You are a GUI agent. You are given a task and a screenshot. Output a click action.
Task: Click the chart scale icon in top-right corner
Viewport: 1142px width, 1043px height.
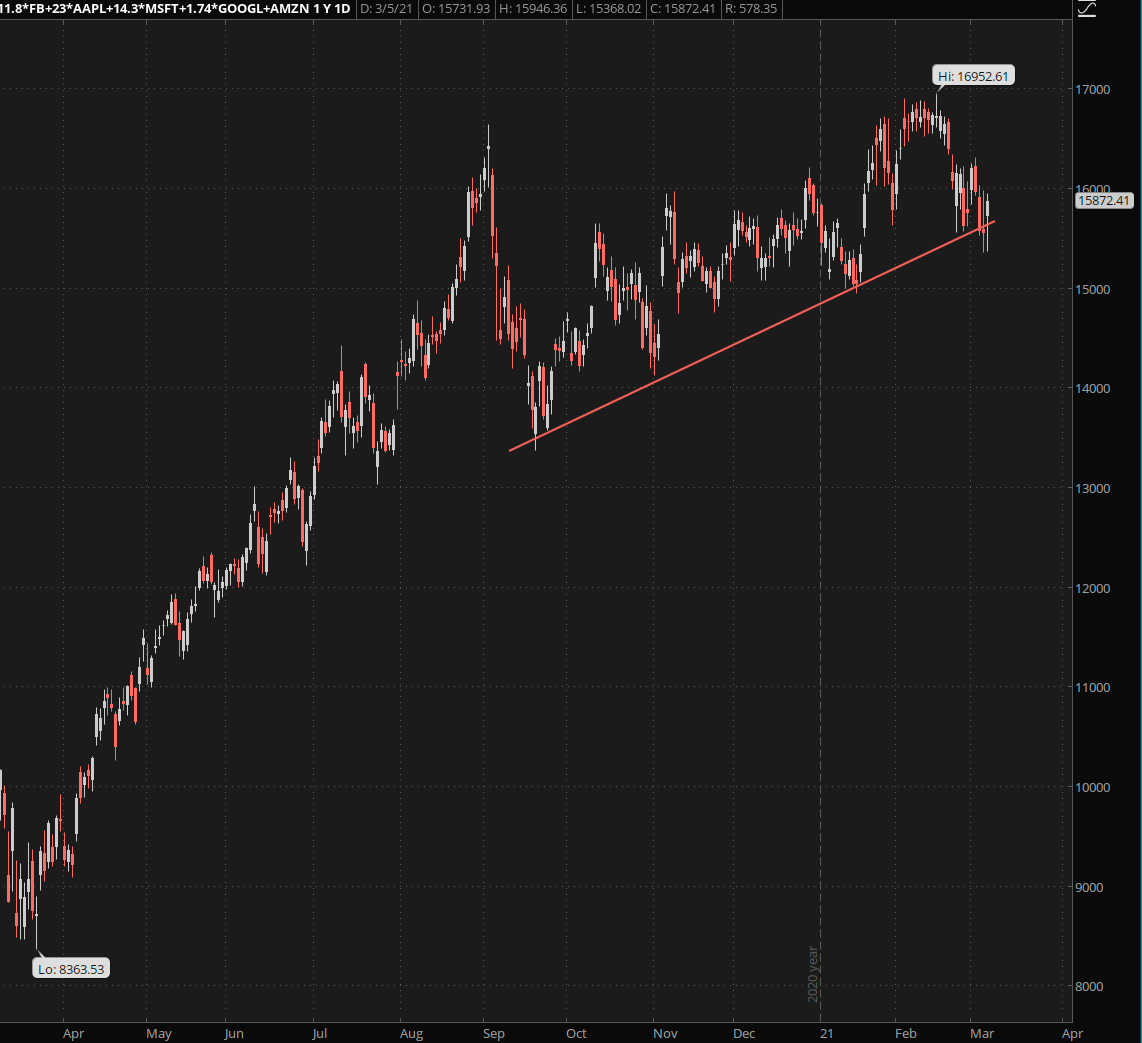(1088, 9)
